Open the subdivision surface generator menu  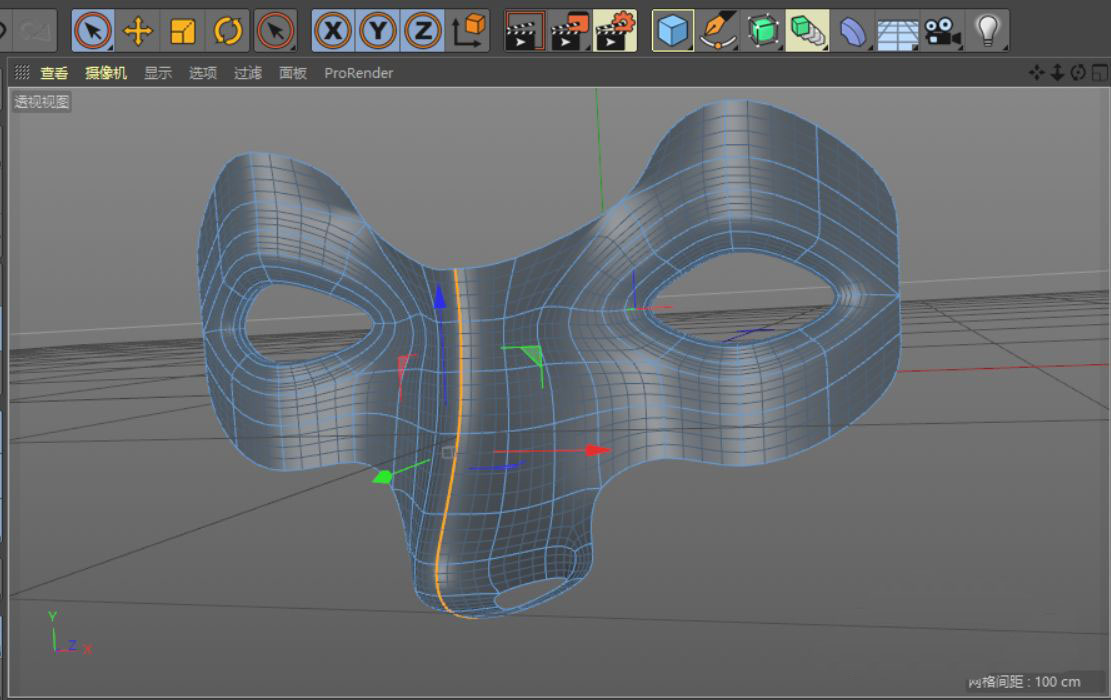763,32
